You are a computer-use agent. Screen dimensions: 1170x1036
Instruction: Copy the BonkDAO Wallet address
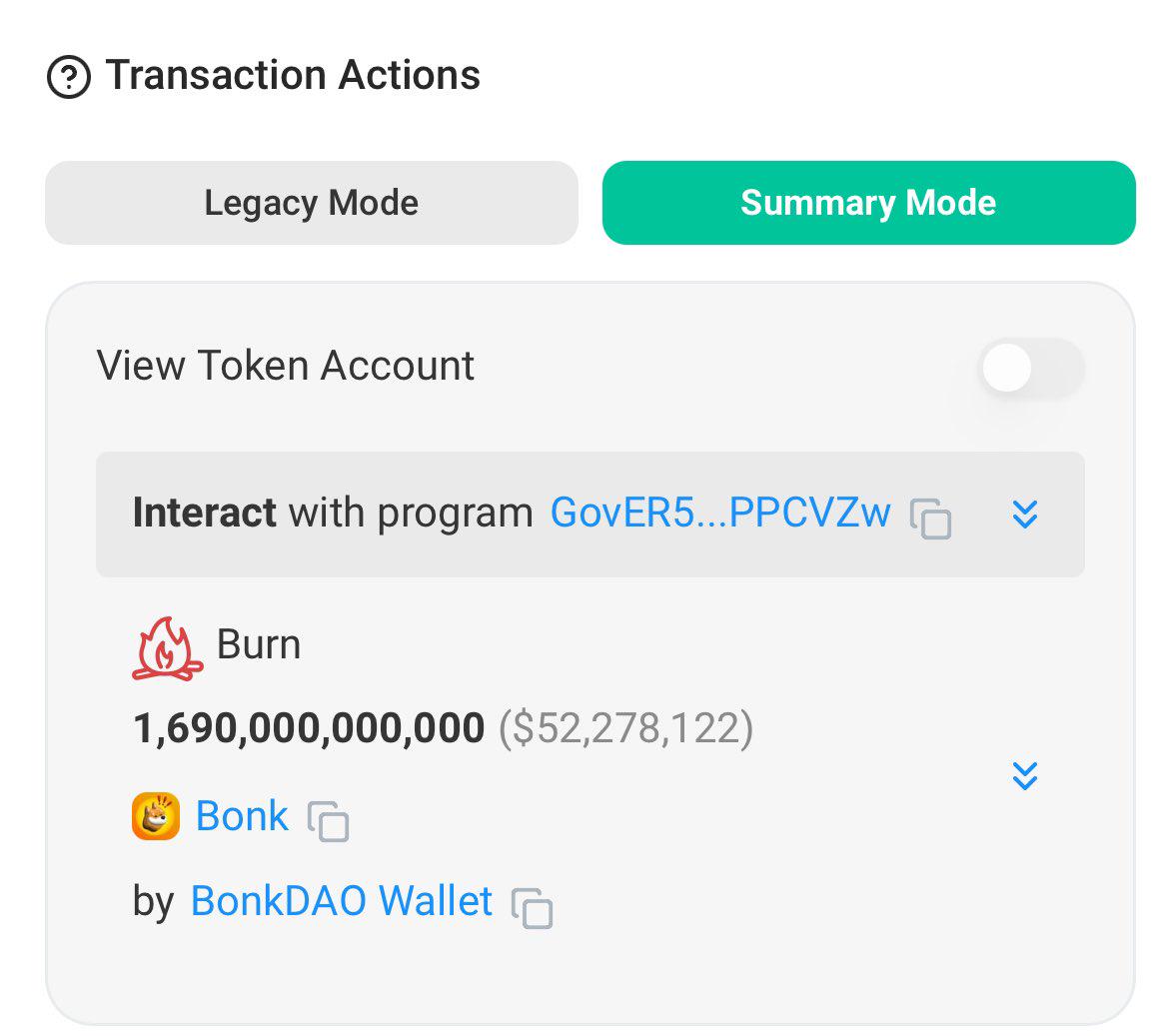(x=532, y=907)
